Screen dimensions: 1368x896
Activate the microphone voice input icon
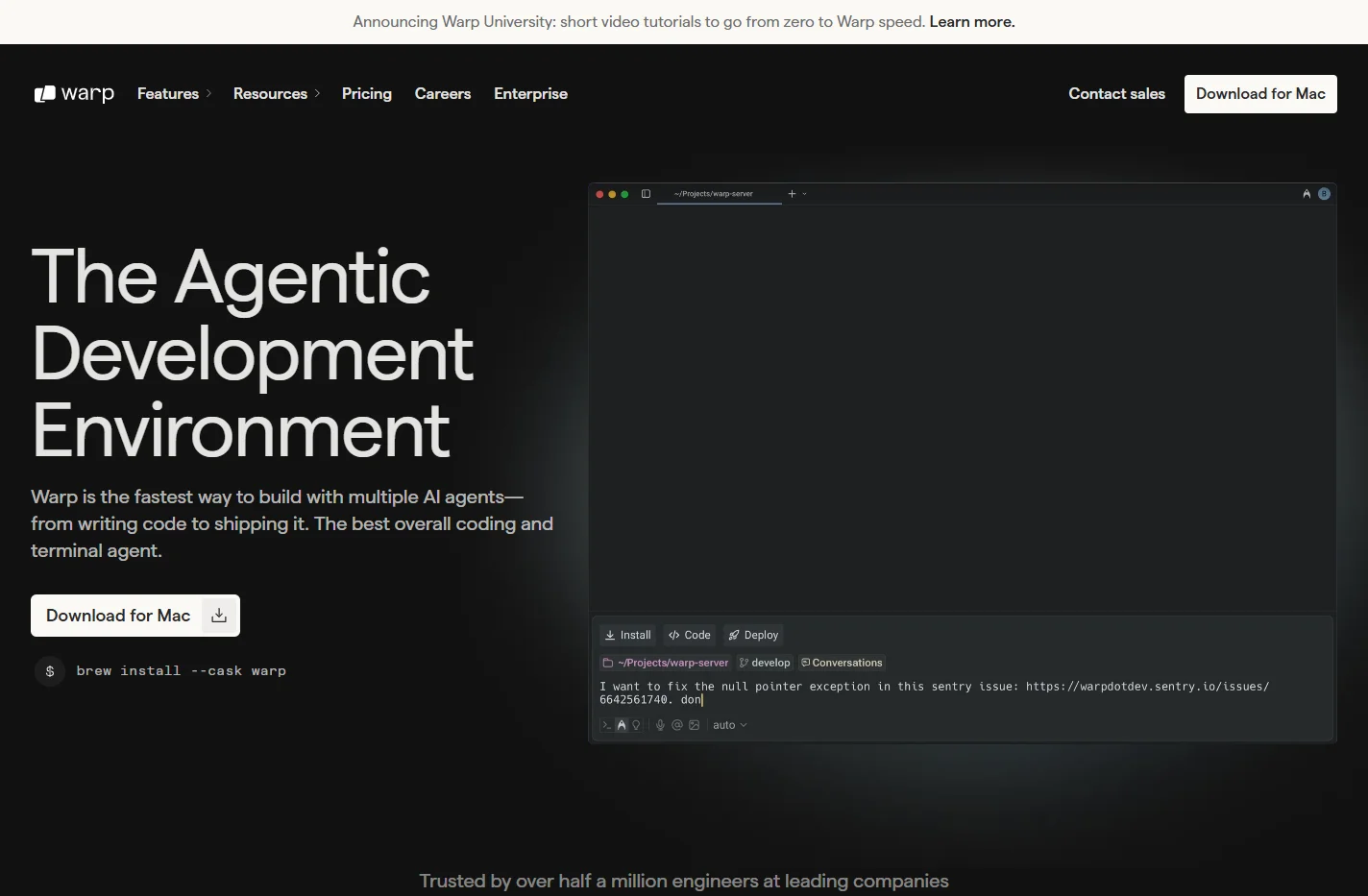[x=660, y=725]
